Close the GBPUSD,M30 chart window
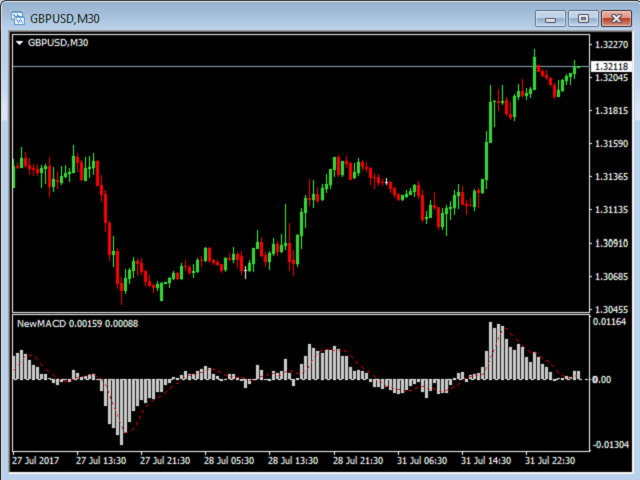Screen dimensions: 640x480 [x=615, y=18]
